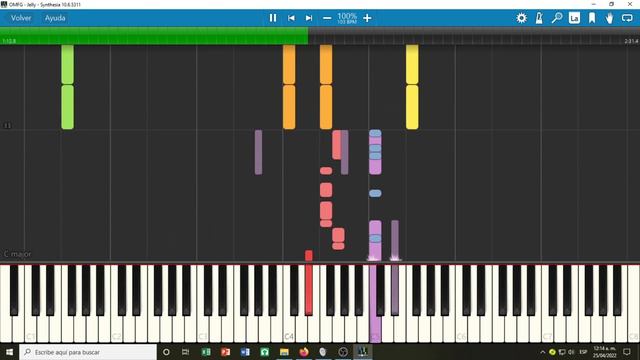The height and width of the screenshot is (360, 640).
Task: Open the notification center
Action: coord(627,352)
